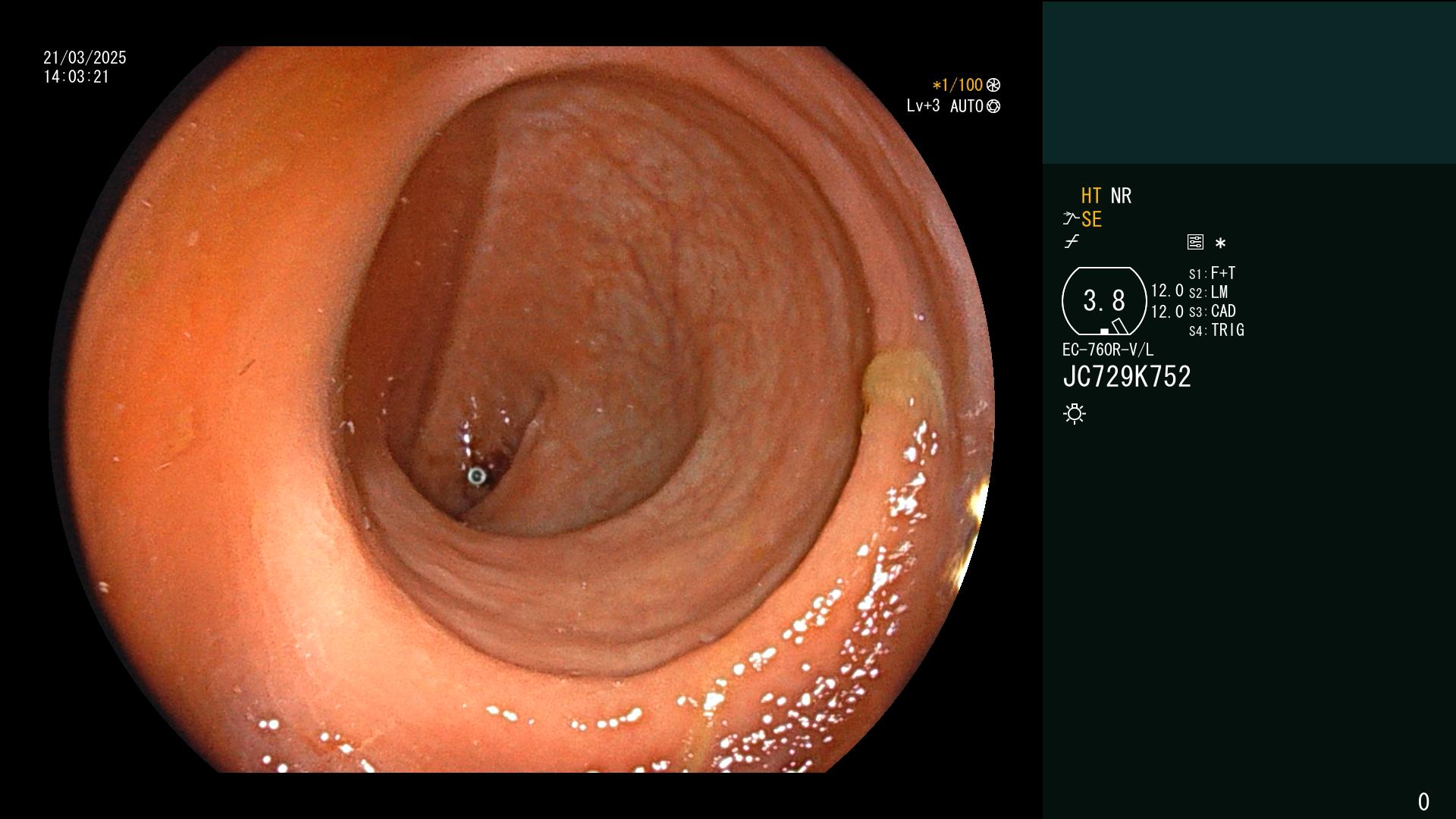Click the iris icon next to AUTO
1456x819 pixels.
(x=993, y=106)
